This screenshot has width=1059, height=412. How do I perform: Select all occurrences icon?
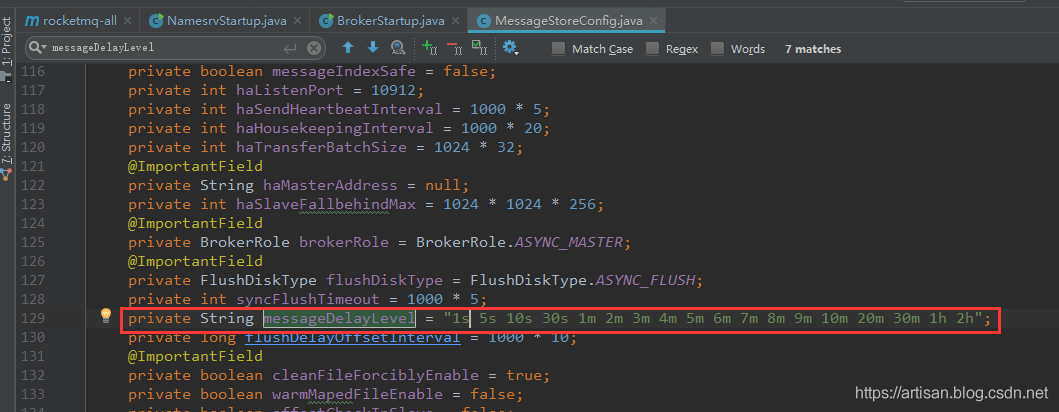pyautogui.click(x=478, y=47)
